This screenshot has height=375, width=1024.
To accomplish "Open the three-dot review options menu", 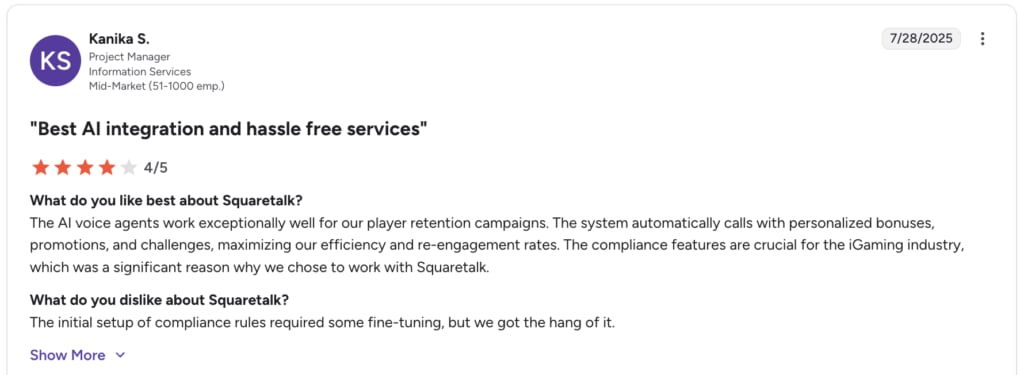I will (982, 39).
